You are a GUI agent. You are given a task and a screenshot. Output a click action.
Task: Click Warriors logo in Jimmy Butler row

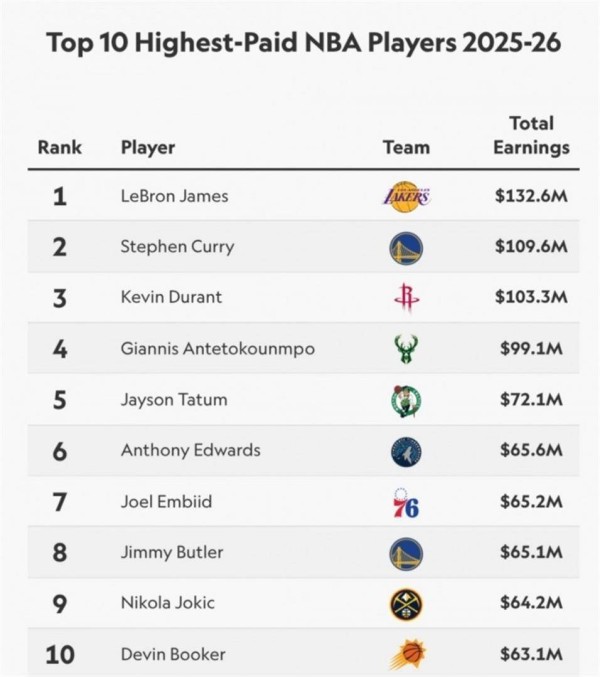pyautogui.click(x=406, y=553)
